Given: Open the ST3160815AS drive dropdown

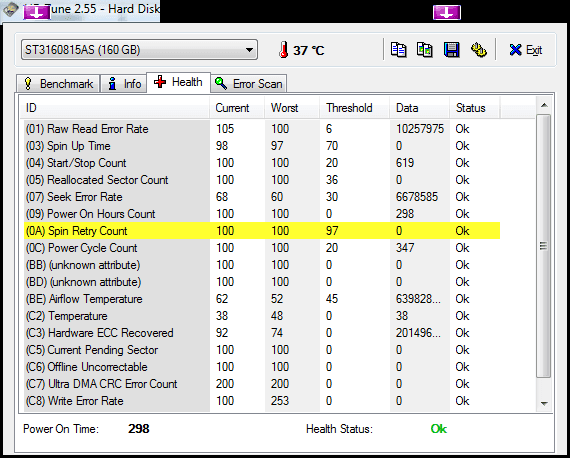Looking at the screenshot, I should tap(139, 50).
